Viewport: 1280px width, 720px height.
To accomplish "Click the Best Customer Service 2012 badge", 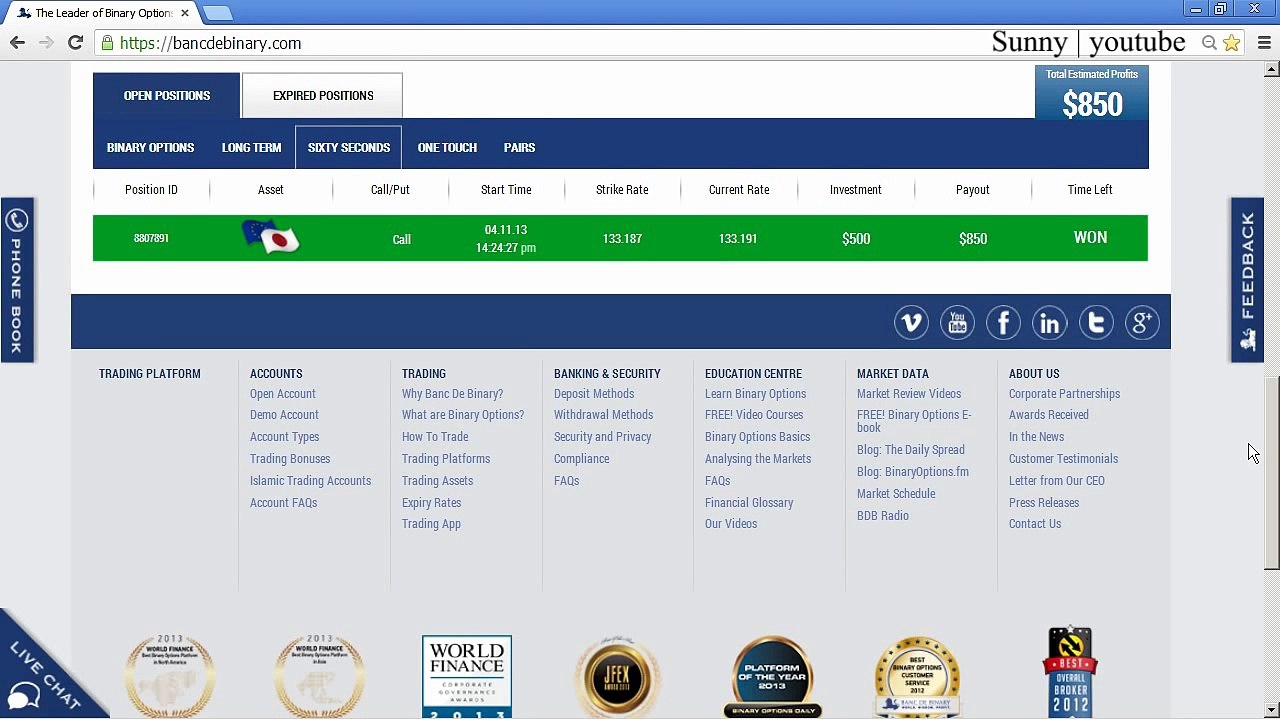I will (x=917, y=676).
